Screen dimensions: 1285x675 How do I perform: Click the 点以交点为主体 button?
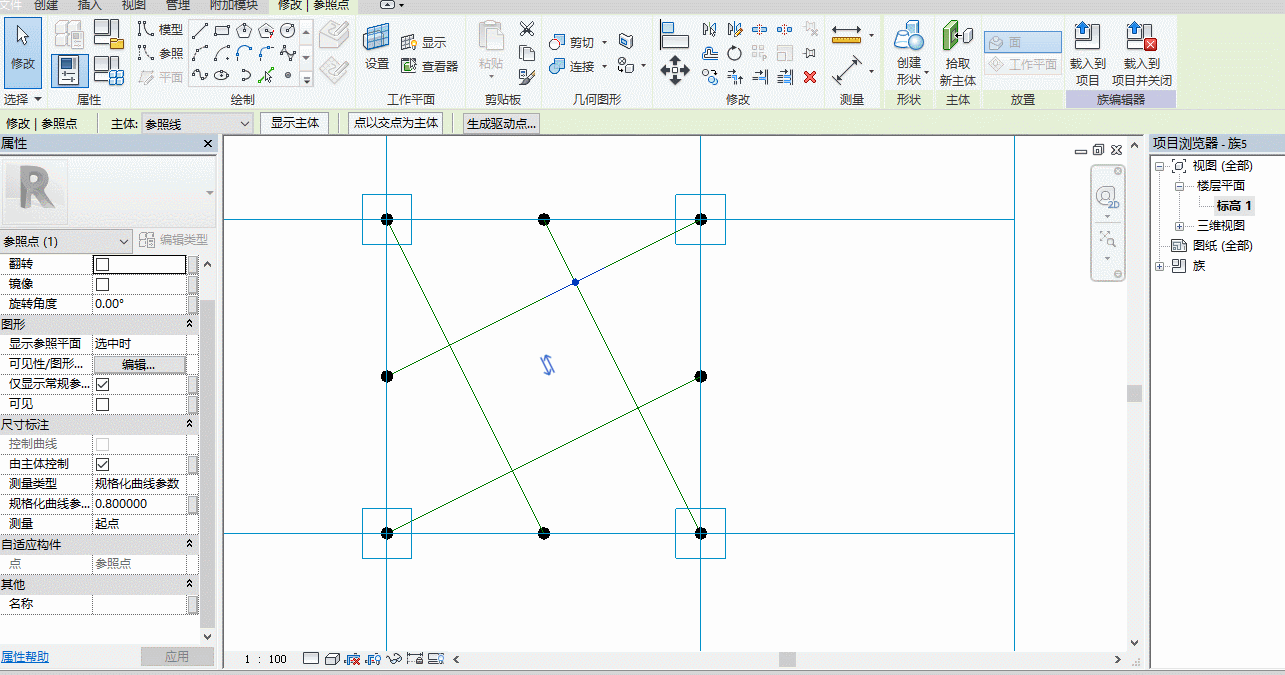tap(397, 123)
